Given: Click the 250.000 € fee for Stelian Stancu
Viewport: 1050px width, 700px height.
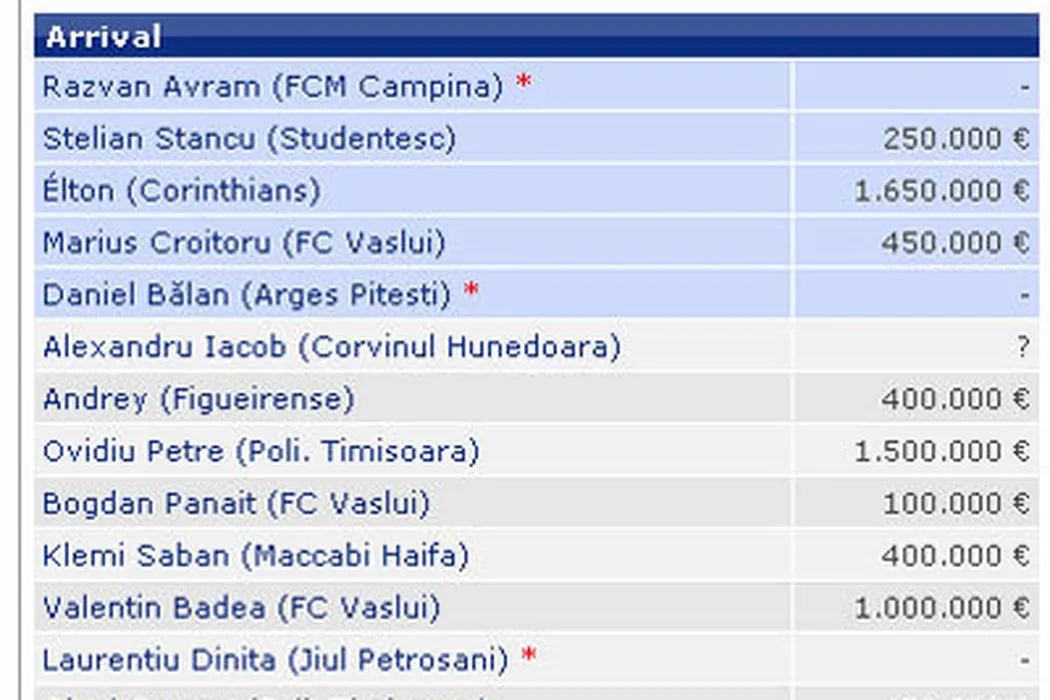Looking at the screenshot, I should 955,139.
